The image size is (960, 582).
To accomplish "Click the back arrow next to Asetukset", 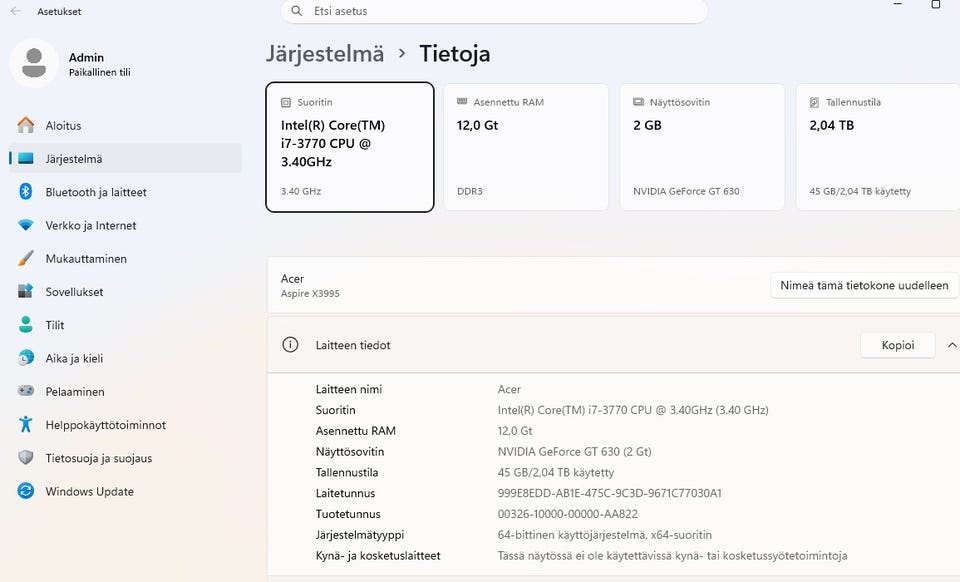I will (x=16, y=11).
